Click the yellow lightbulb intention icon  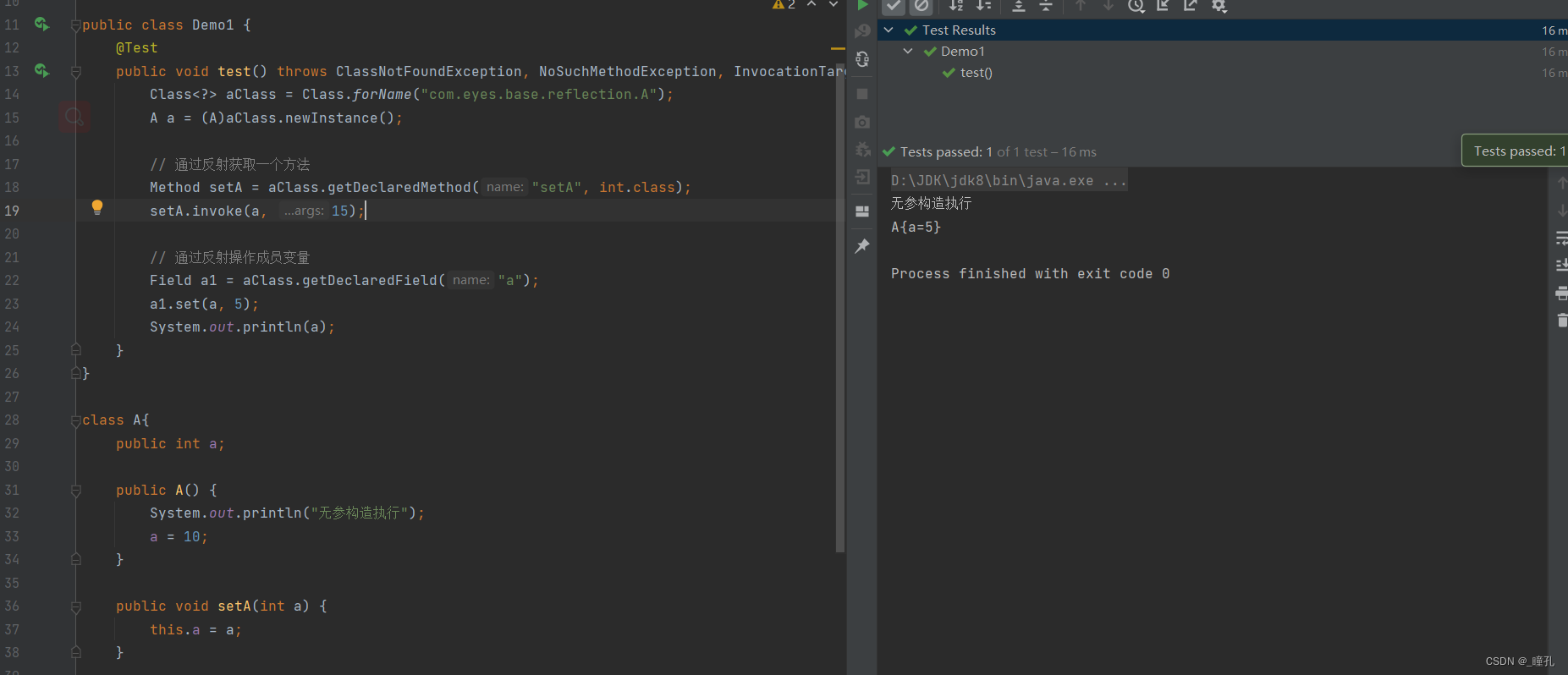click(97, 207)
